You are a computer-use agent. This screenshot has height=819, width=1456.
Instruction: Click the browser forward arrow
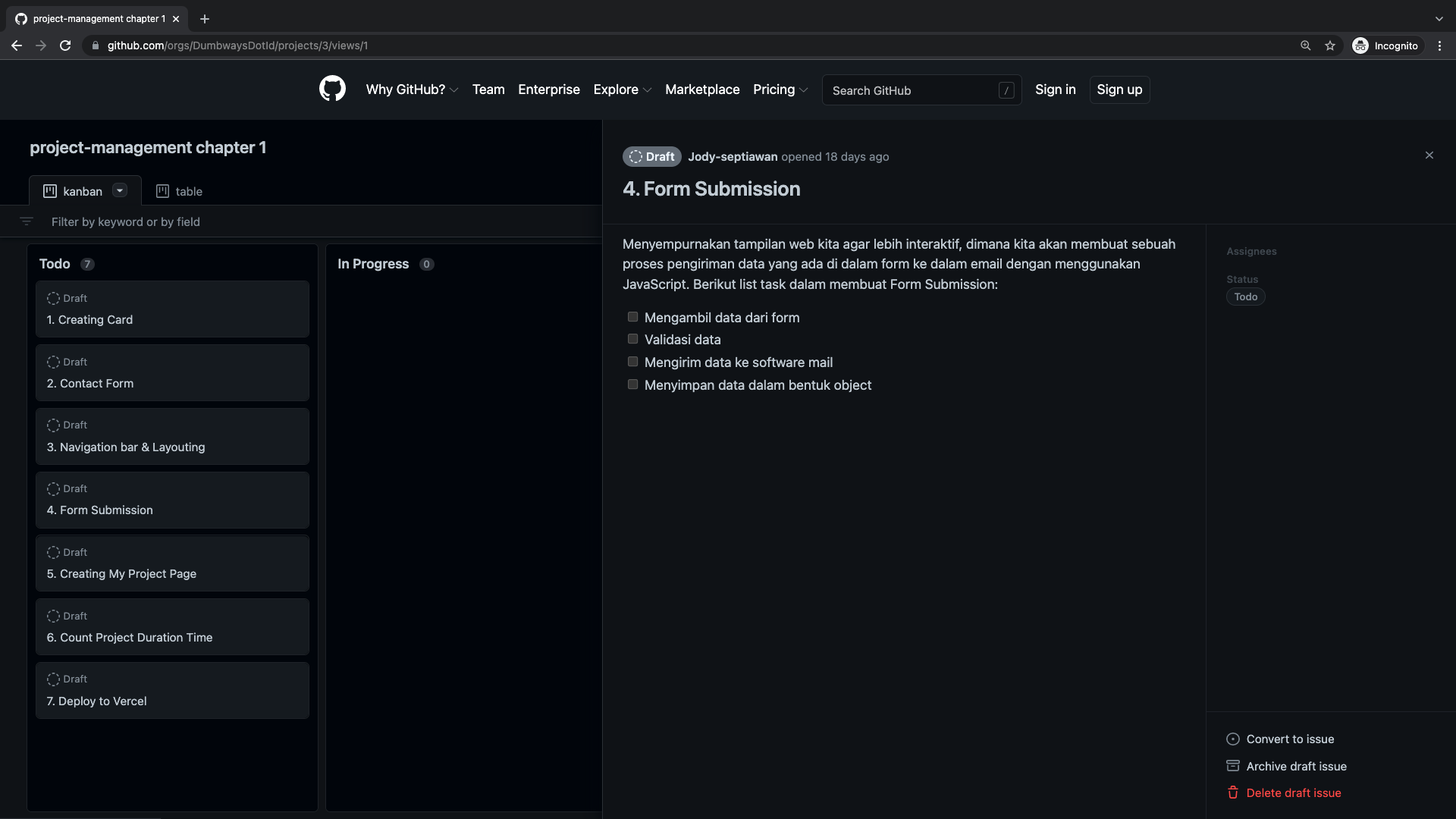[x=41, y=45]
